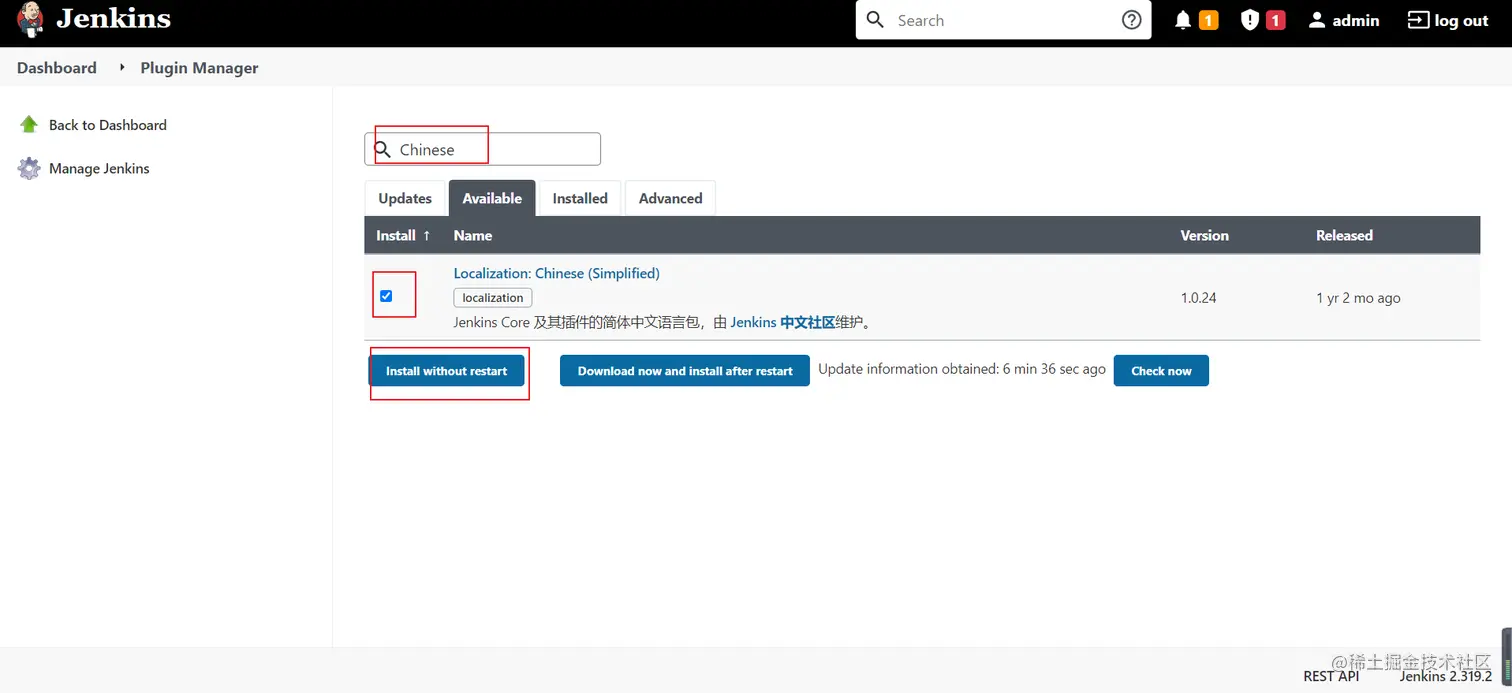The width and height of the screenshot is (1512, 693).
Task: Switch to the Installed tab
Action: (580, 198)
